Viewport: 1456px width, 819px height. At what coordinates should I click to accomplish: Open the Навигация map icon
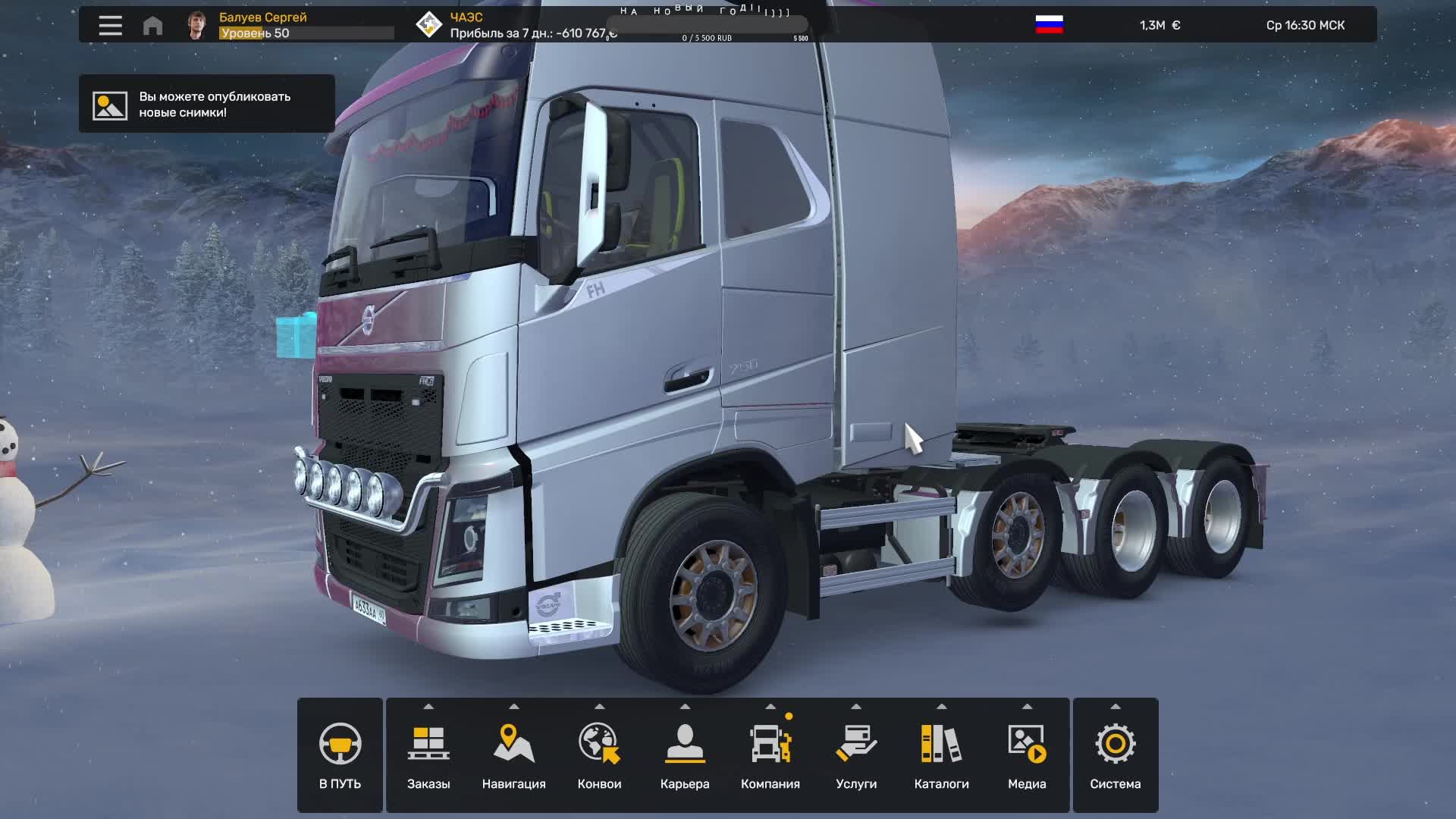tap(513, 744)
